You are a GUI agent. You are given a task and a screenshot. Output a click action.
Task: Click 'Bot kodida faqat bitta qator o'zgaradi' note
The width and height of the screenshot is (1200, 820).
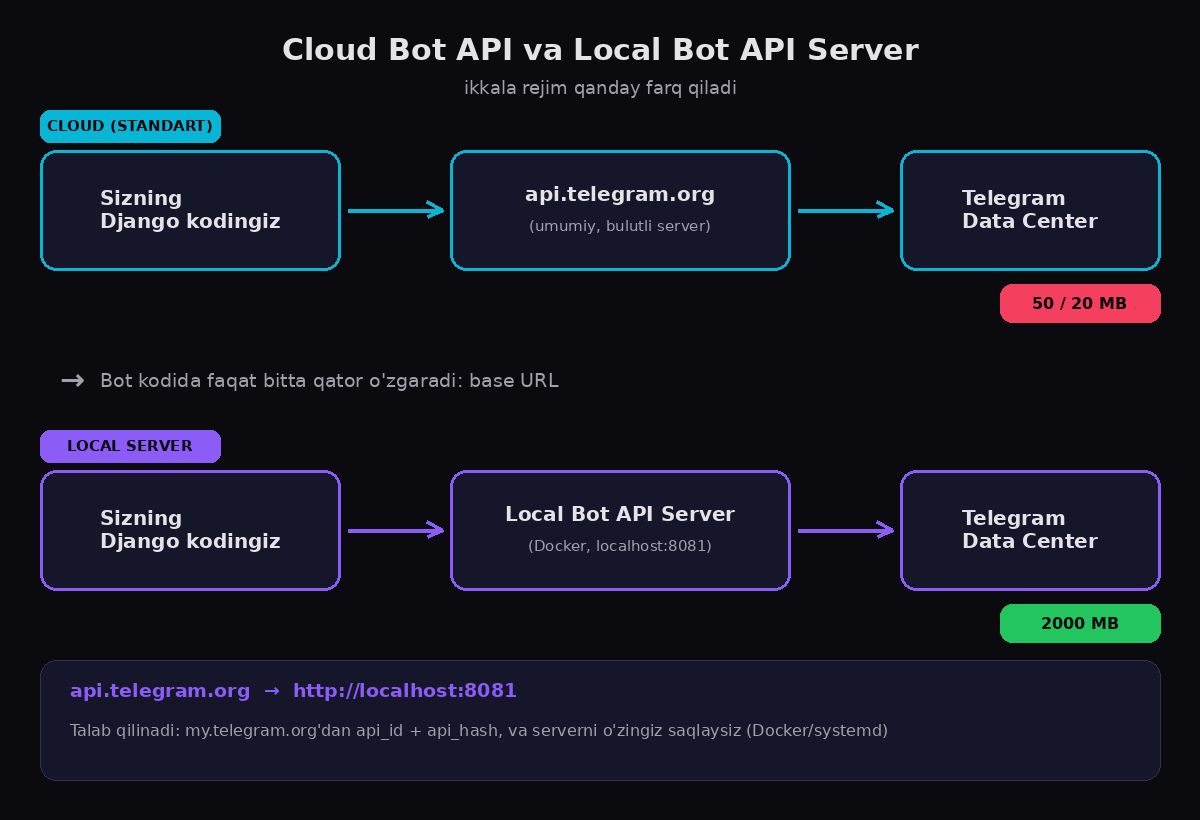pos(329,381)
